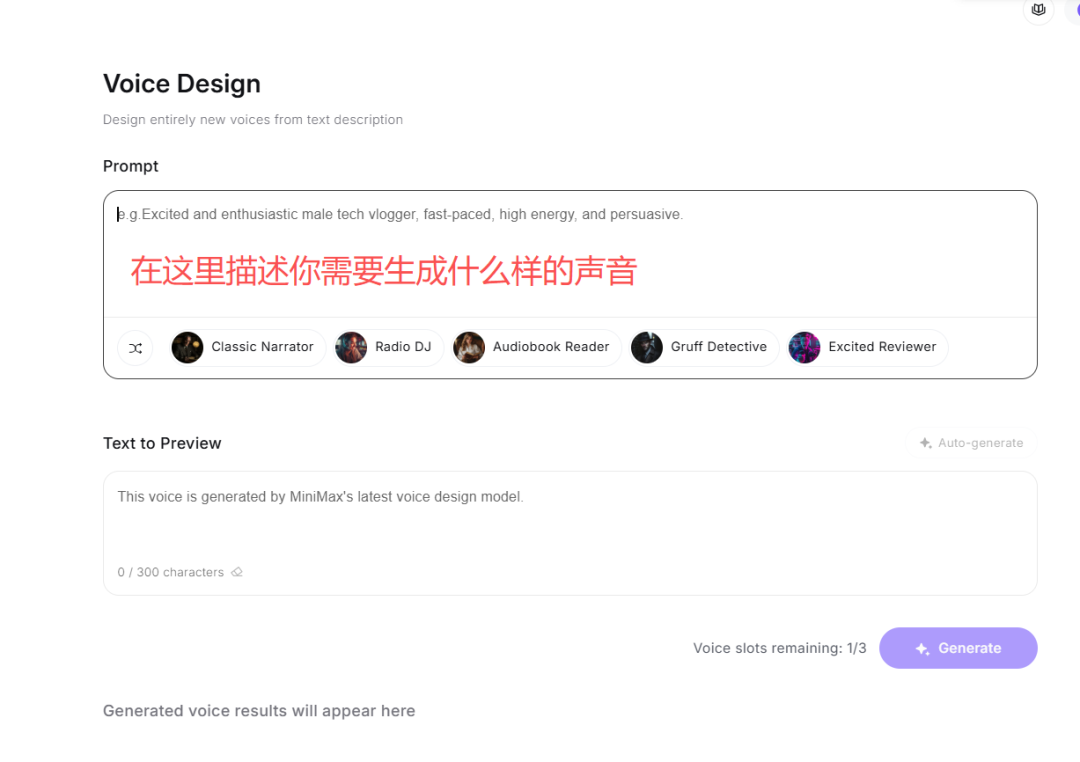Pick the Audiobook Reader preset label
Screen dimensions: 1080x762
tap(551, 347)
